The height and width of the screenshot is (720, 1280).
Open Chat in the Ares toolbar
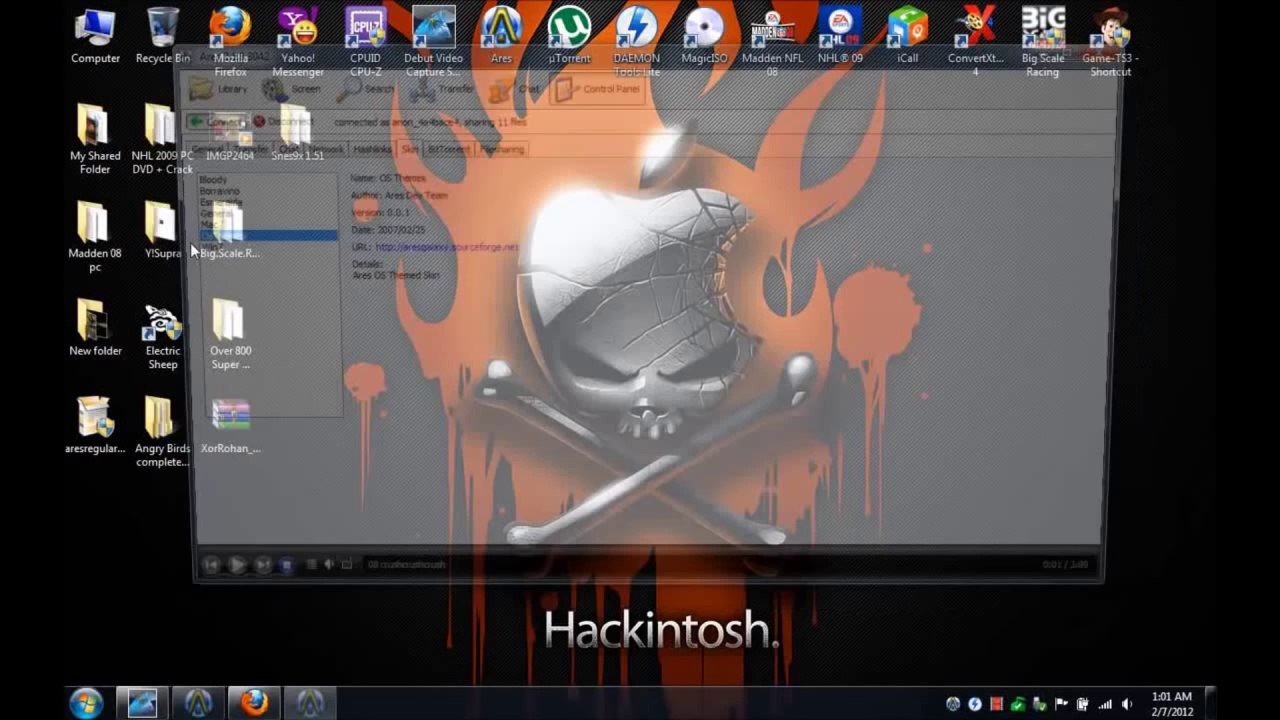click(514, 89)
